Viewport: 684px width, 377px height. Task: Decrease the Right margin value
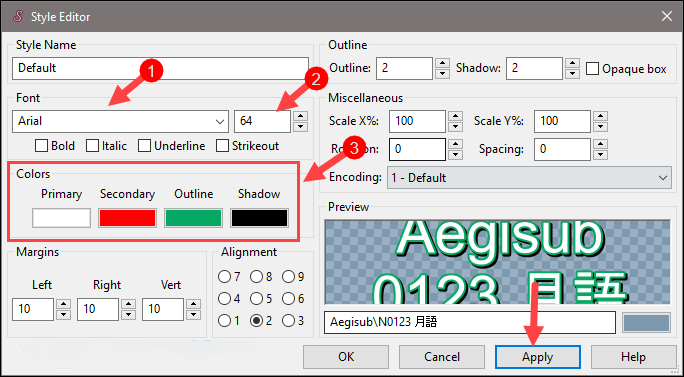[x=128, y=315]
